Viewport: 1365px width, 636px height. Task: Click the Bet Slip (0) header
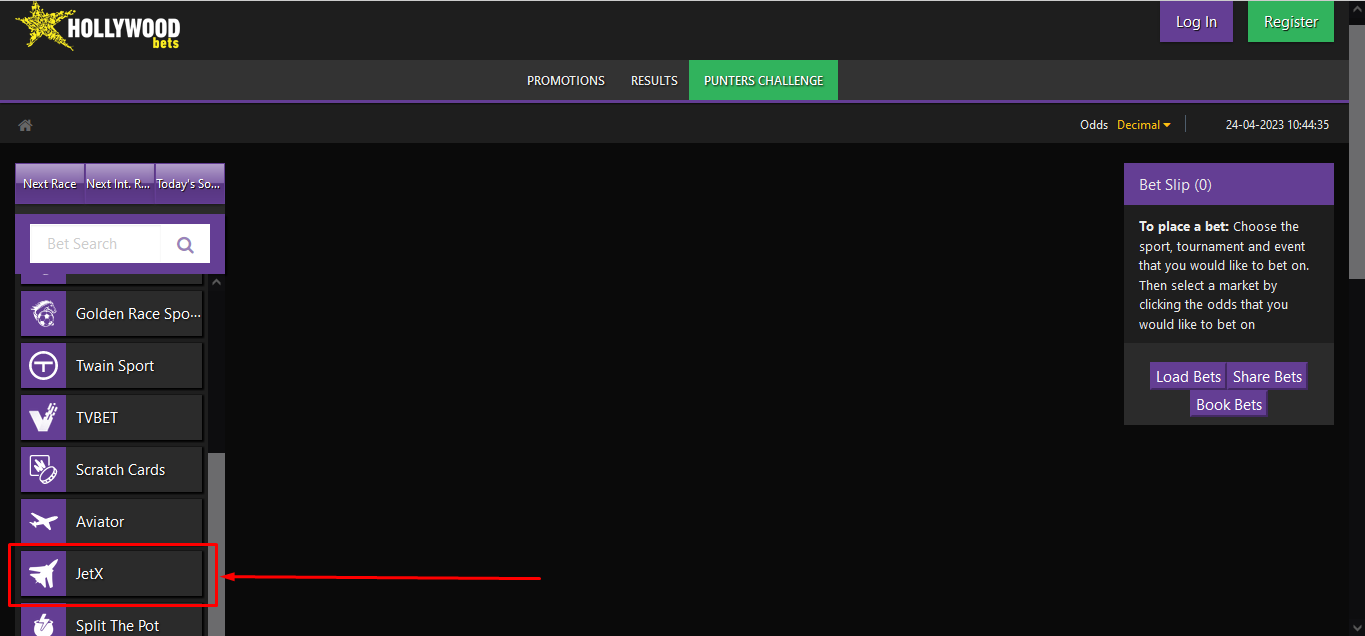1229,185
